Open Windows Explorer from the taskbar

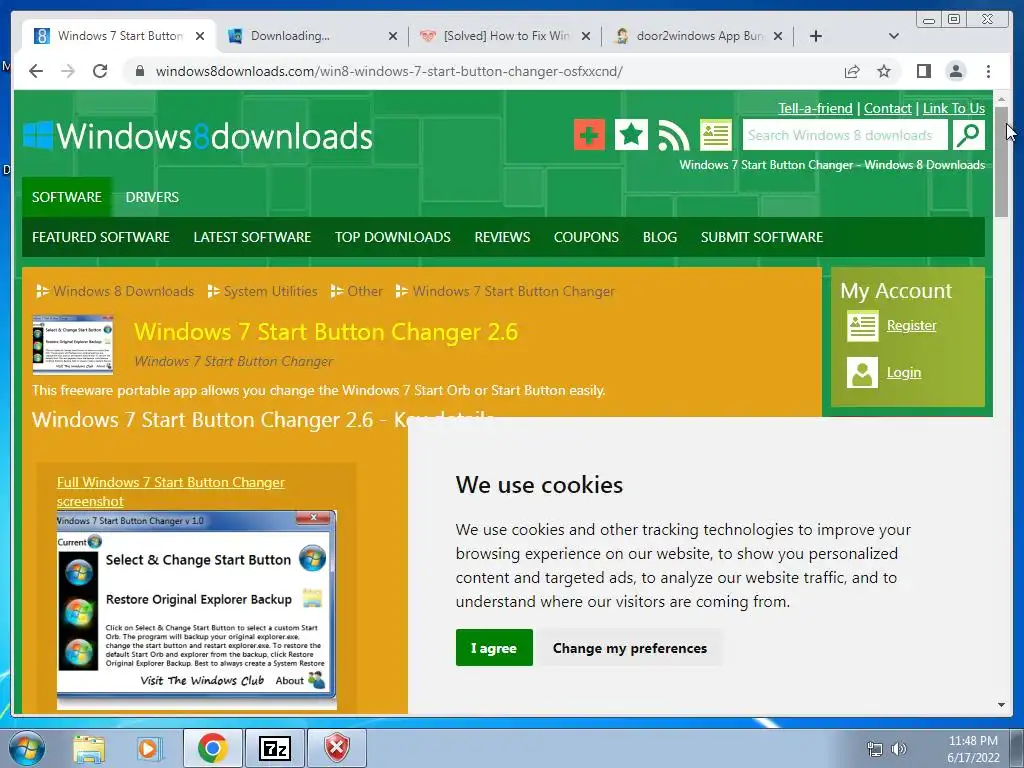tap(89, 748)
